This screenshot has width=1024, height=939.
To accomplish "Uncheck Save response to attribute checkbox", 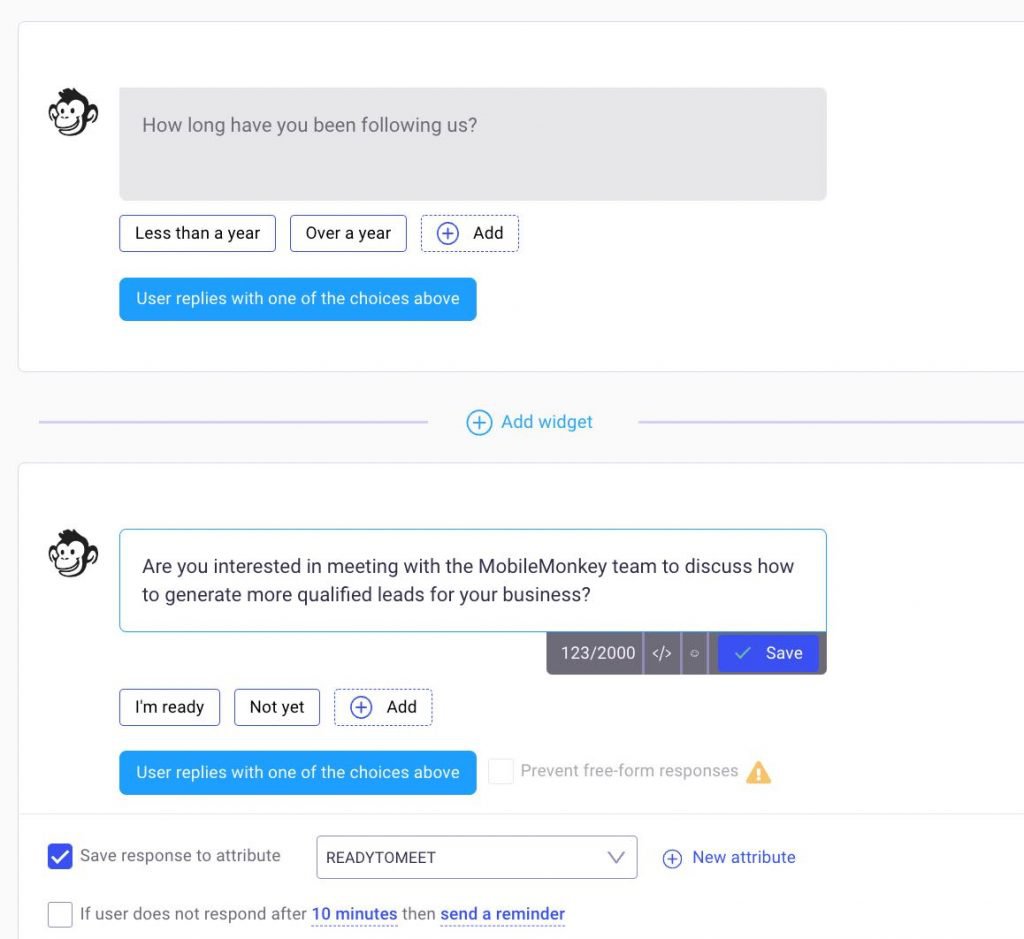I will (60, 856).
